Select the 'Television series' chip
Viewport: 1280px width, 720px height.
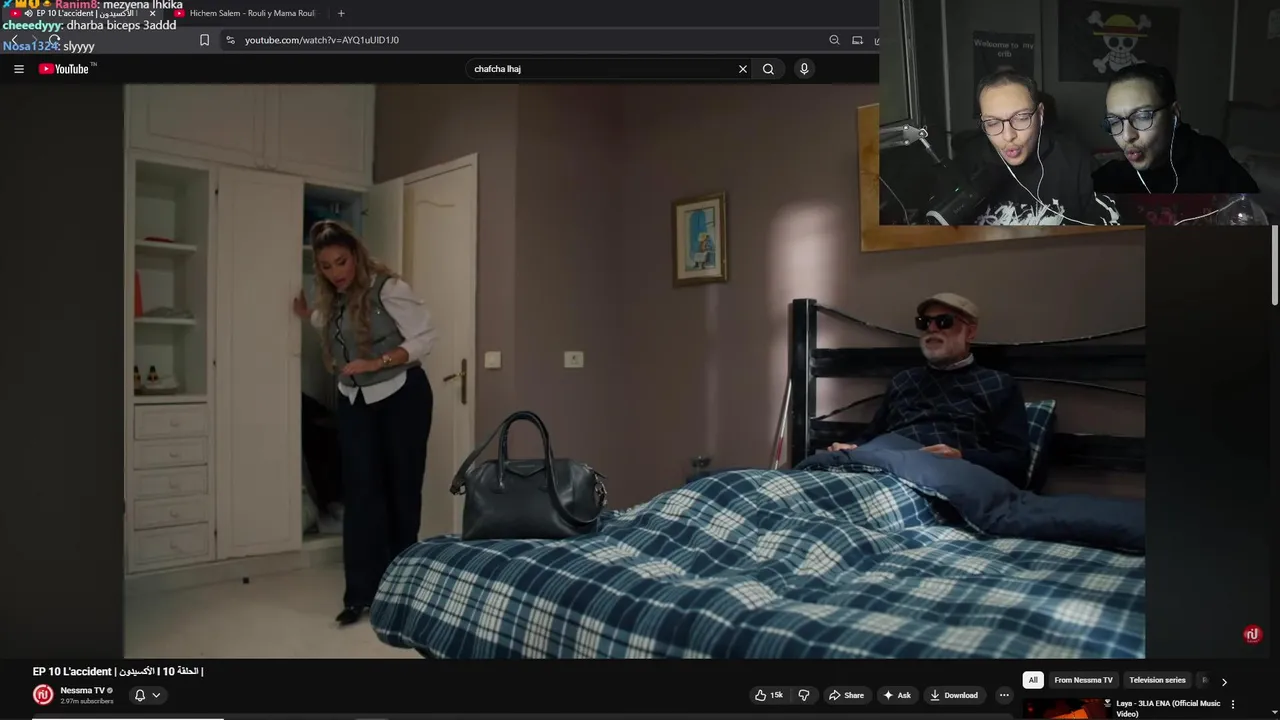pos(1157,680)
